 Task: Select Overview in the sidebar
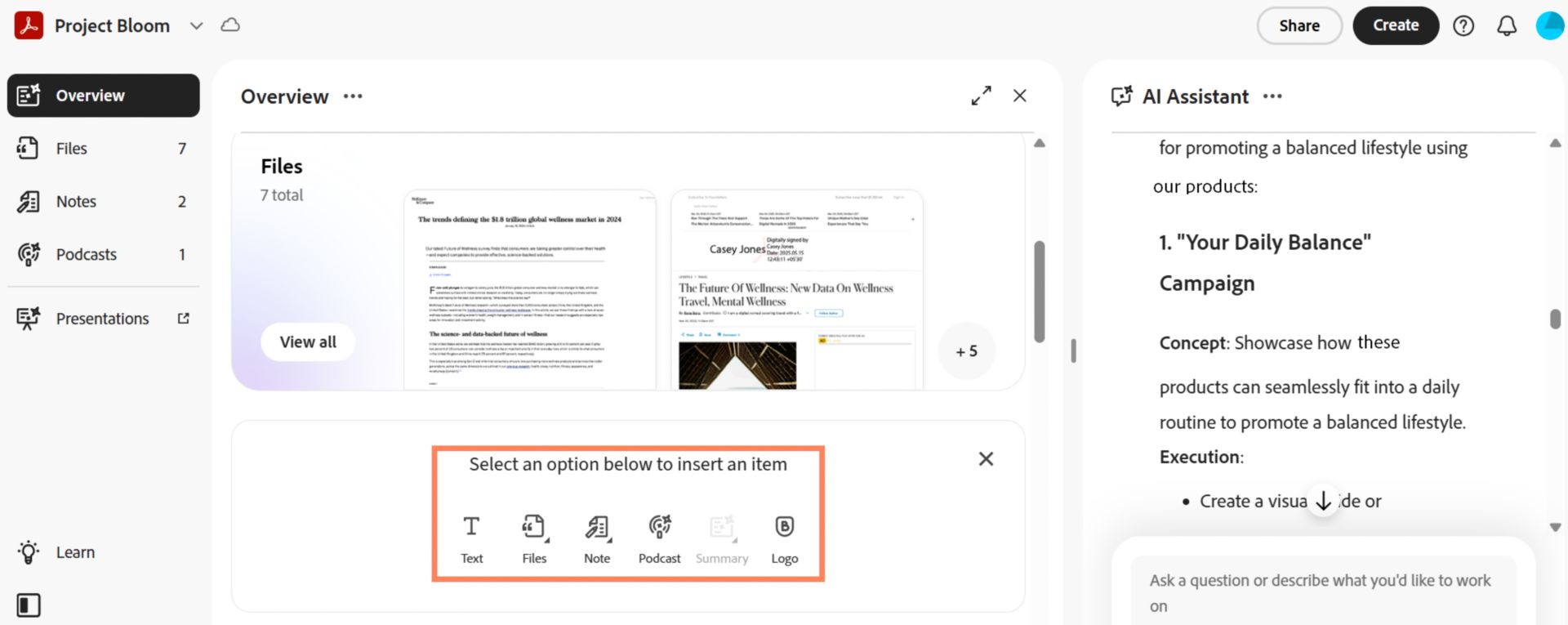(x=104, y=96)
